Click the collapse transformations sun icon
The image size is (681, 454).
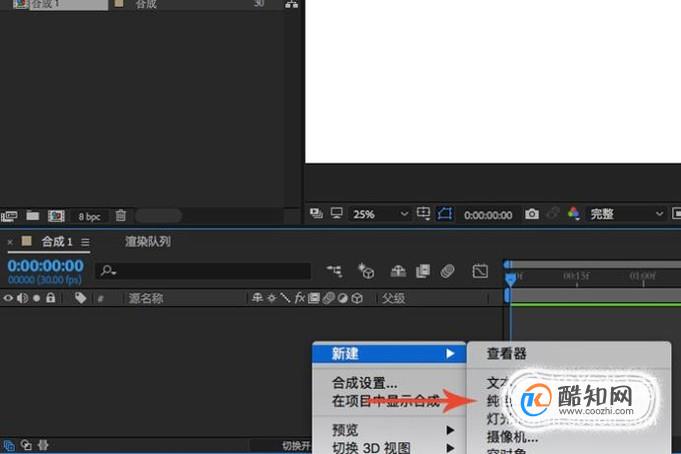click(271, 298)
